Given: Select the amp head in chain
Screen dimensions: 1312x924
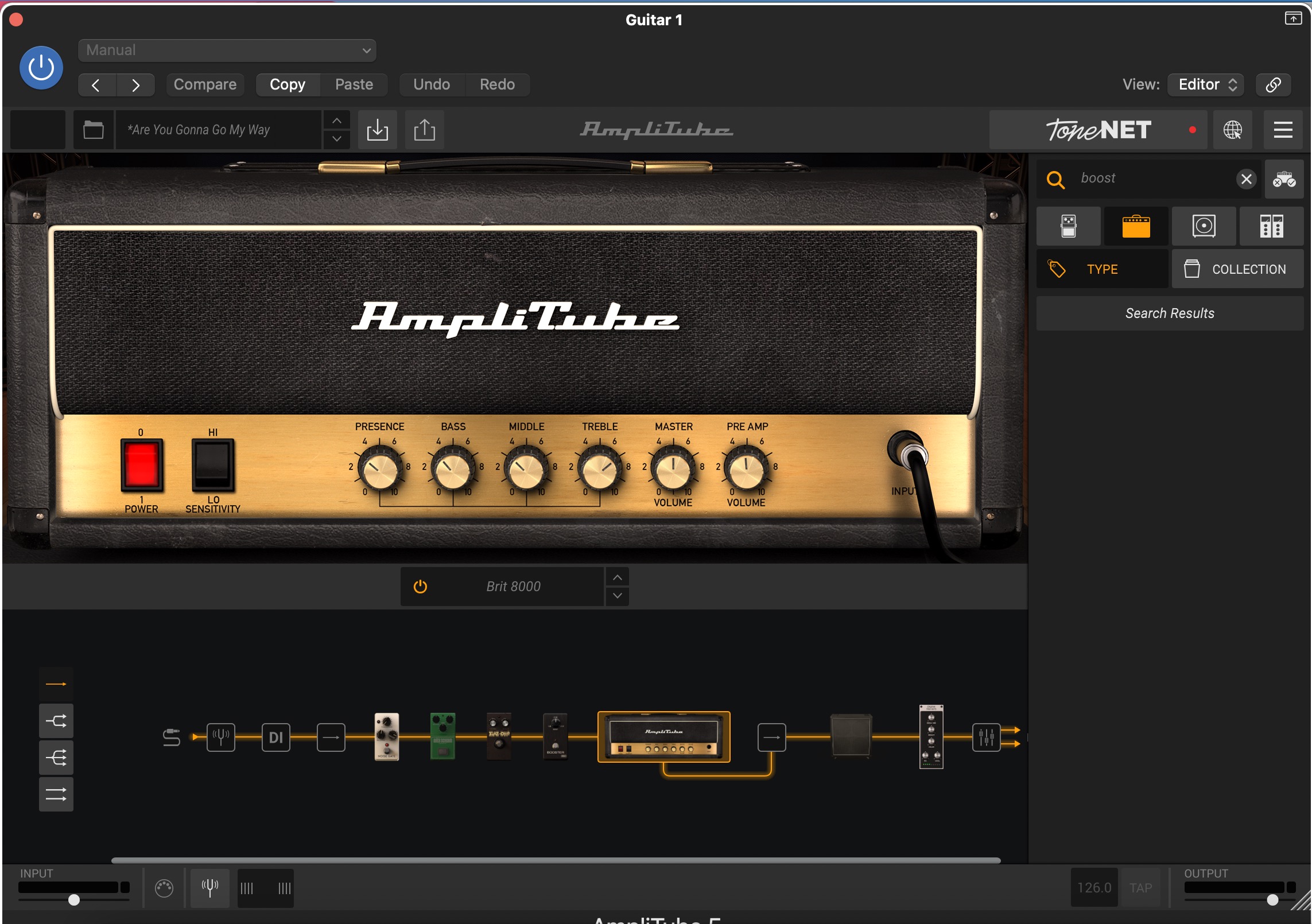Looking at the screenshot, I should pos(664,737).
